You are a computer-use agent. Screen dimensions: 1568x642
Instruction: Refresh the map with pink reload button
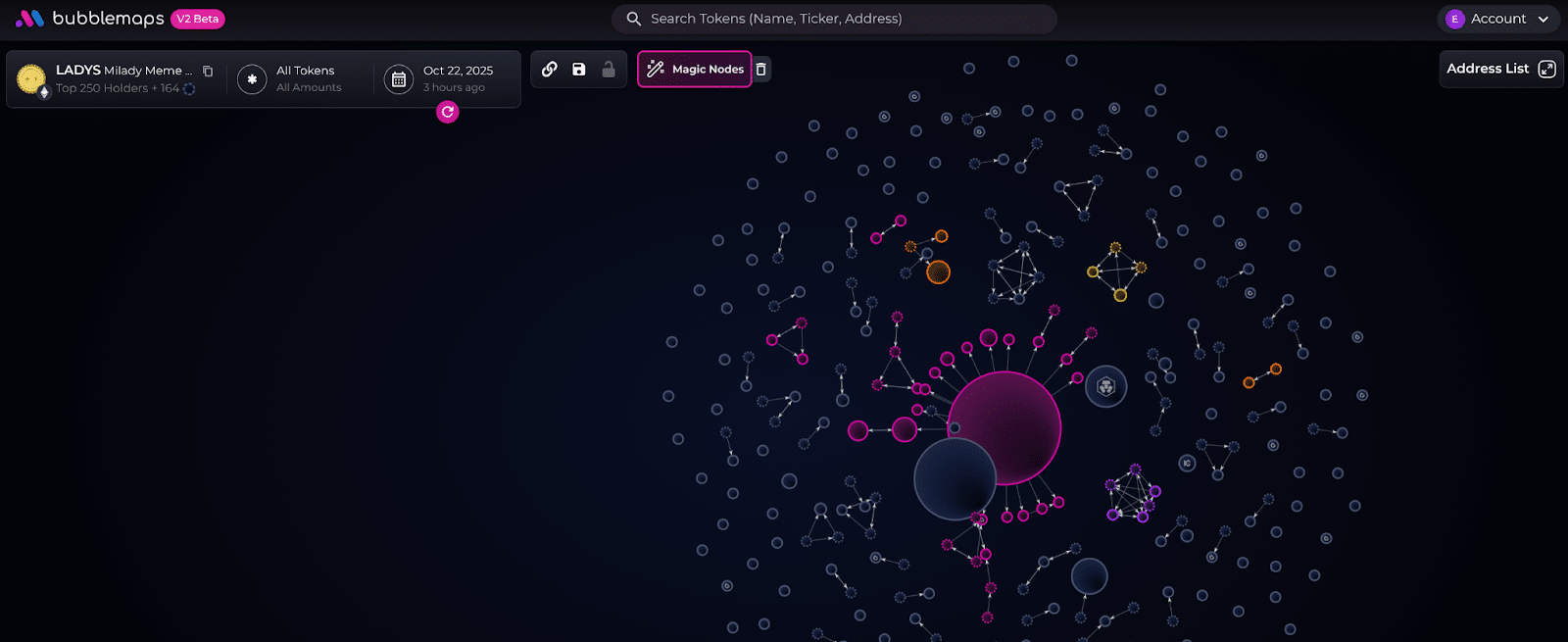pyautogui.click(x=448, y=112)
